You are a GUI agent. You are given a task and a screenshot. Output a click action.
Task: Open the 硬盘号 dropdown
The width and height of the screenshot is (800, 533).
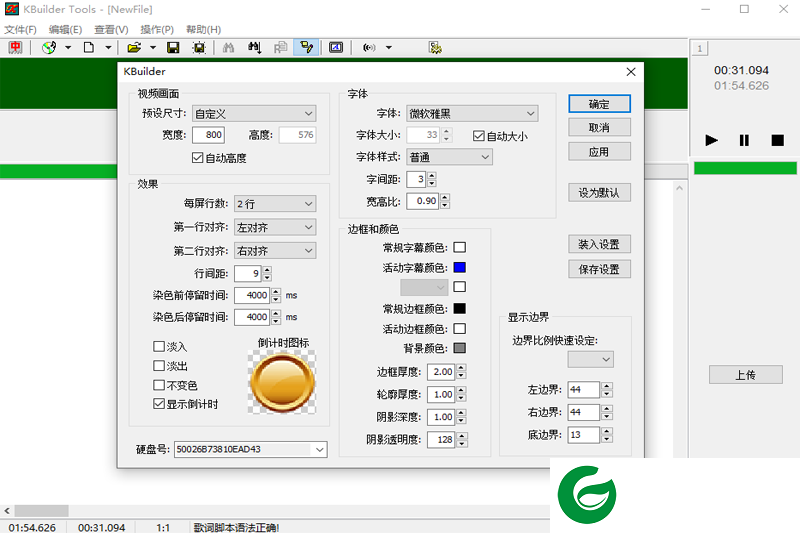pyautogui.click(x=251, y=449)
